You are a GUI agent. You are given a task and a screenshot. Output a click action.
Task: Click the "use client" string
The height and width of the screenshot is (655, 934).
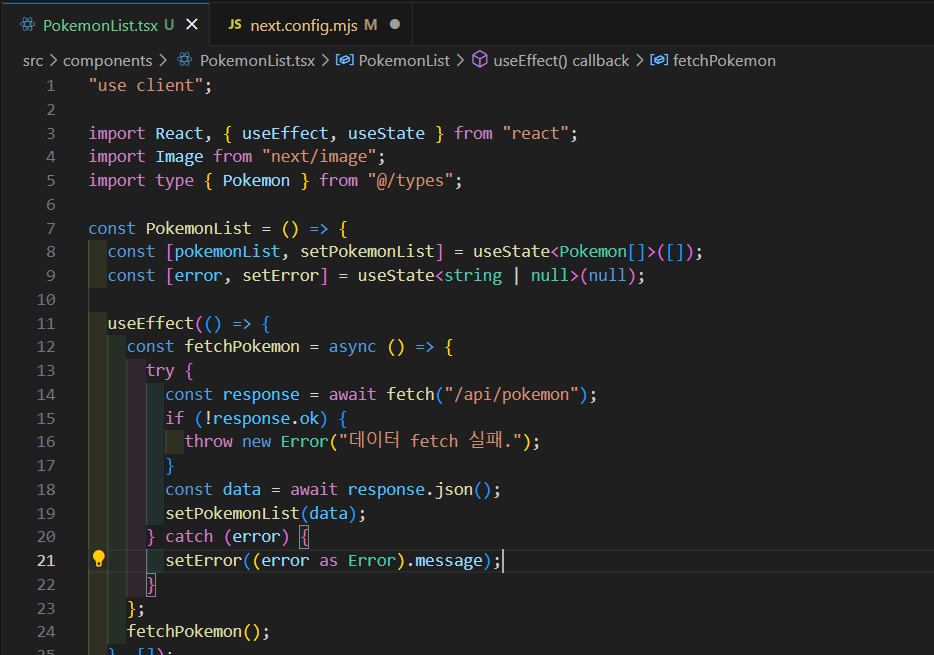tap(145, 86)
